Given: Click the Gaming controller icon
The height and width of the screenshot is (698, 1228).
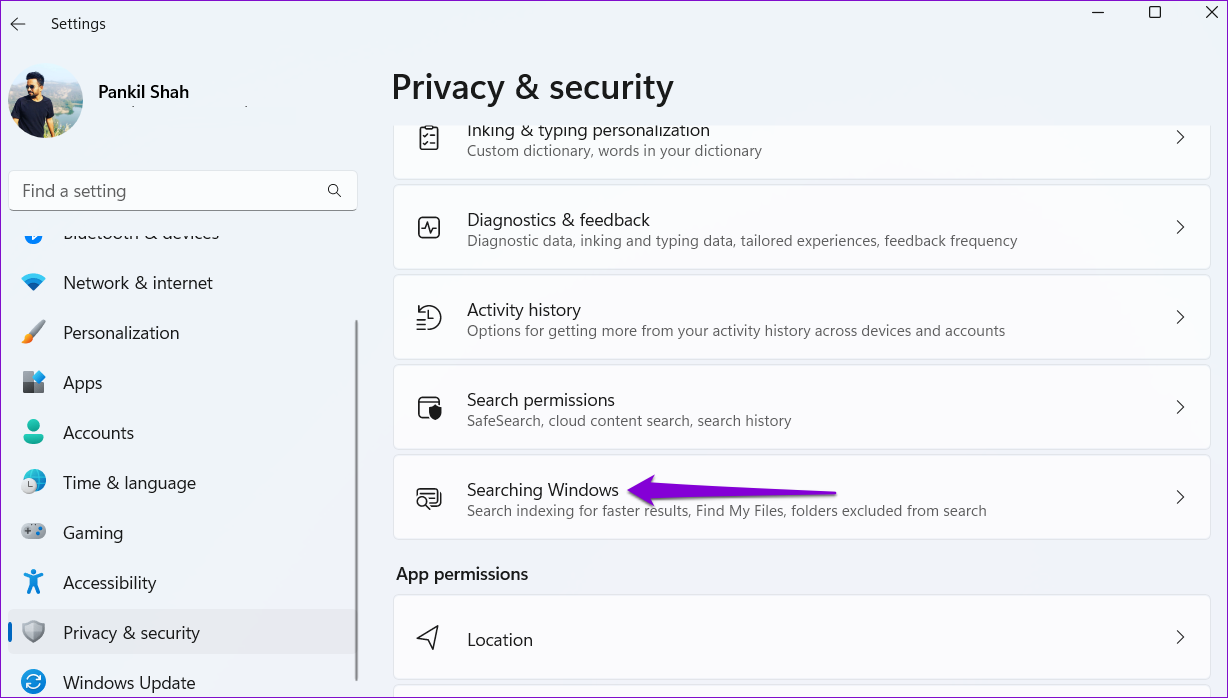Looking at the screenshot, I should [x=34, y=533].
